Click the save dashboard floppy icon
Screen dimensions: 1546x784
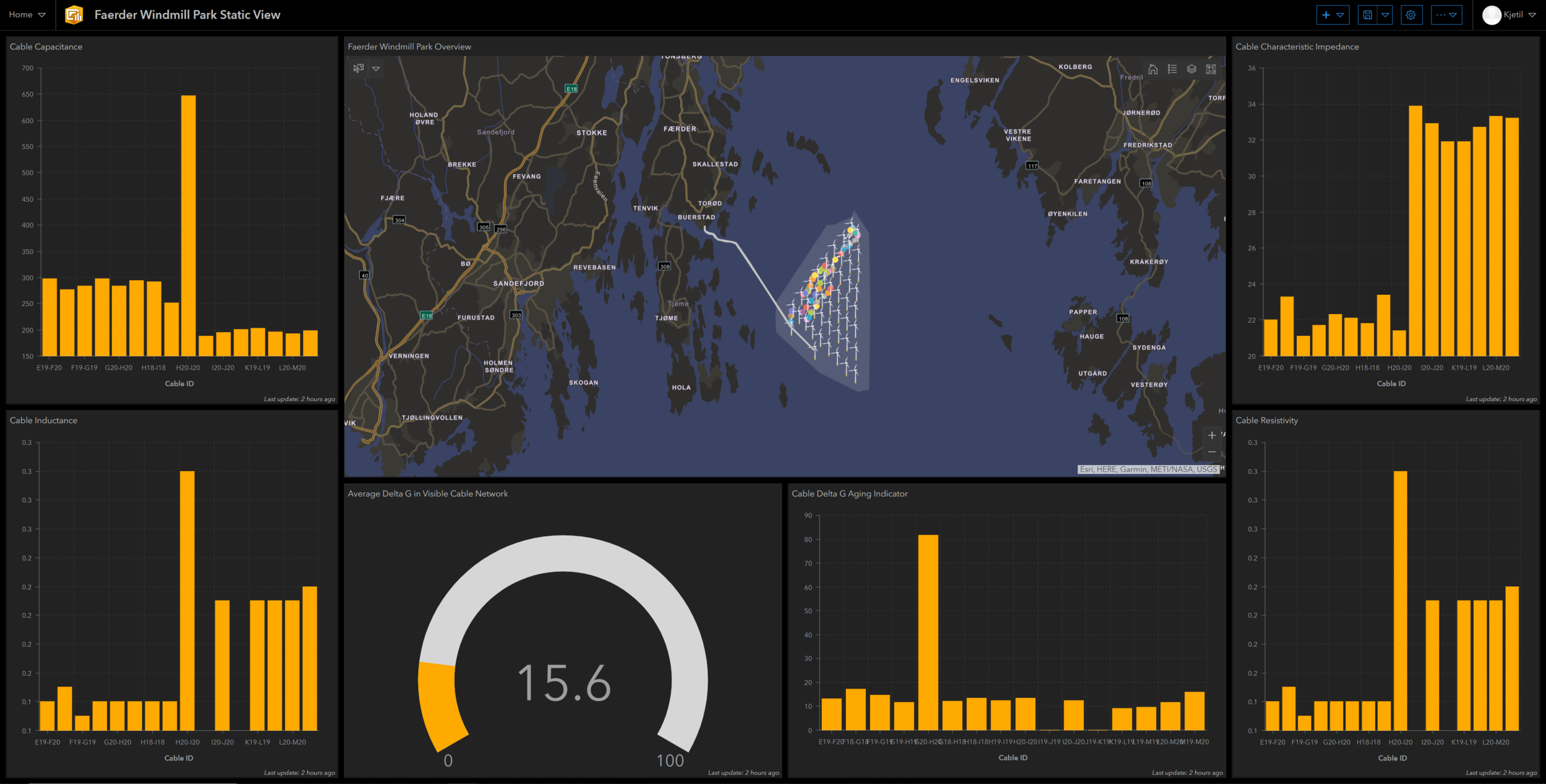click(x=1367, y=15)
